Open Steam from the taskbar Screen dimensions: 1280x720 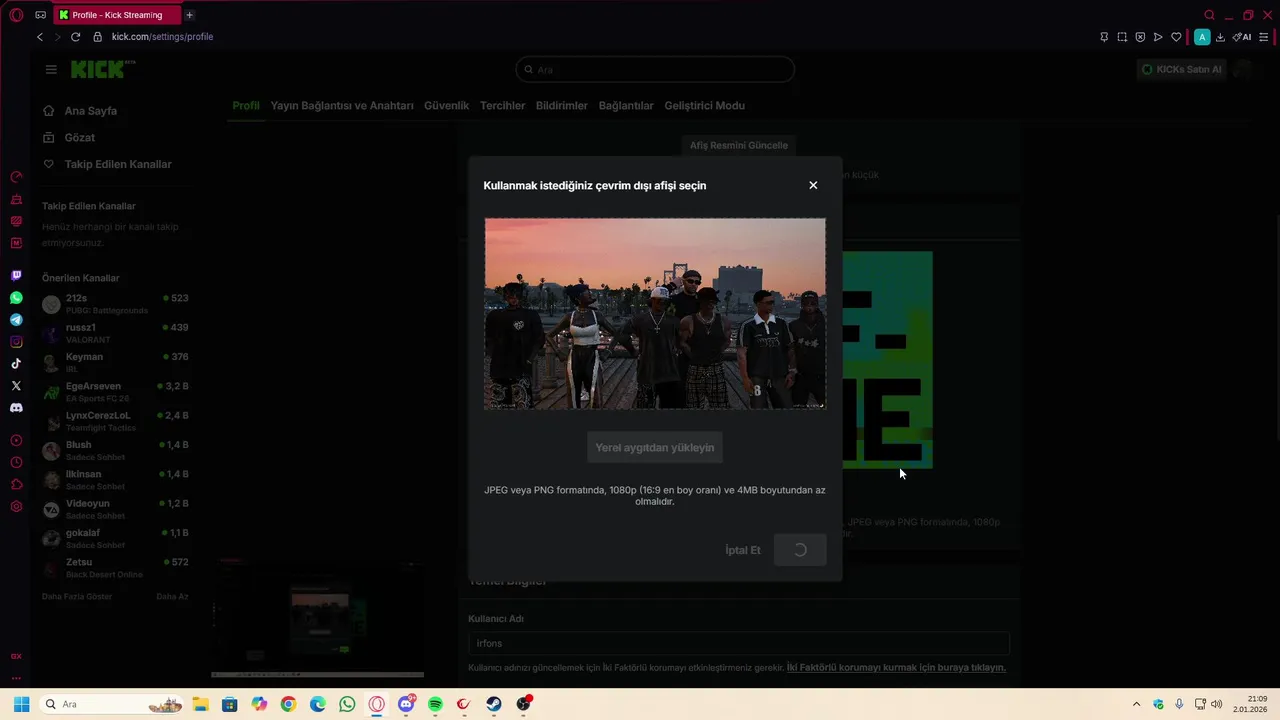[494, 704]
